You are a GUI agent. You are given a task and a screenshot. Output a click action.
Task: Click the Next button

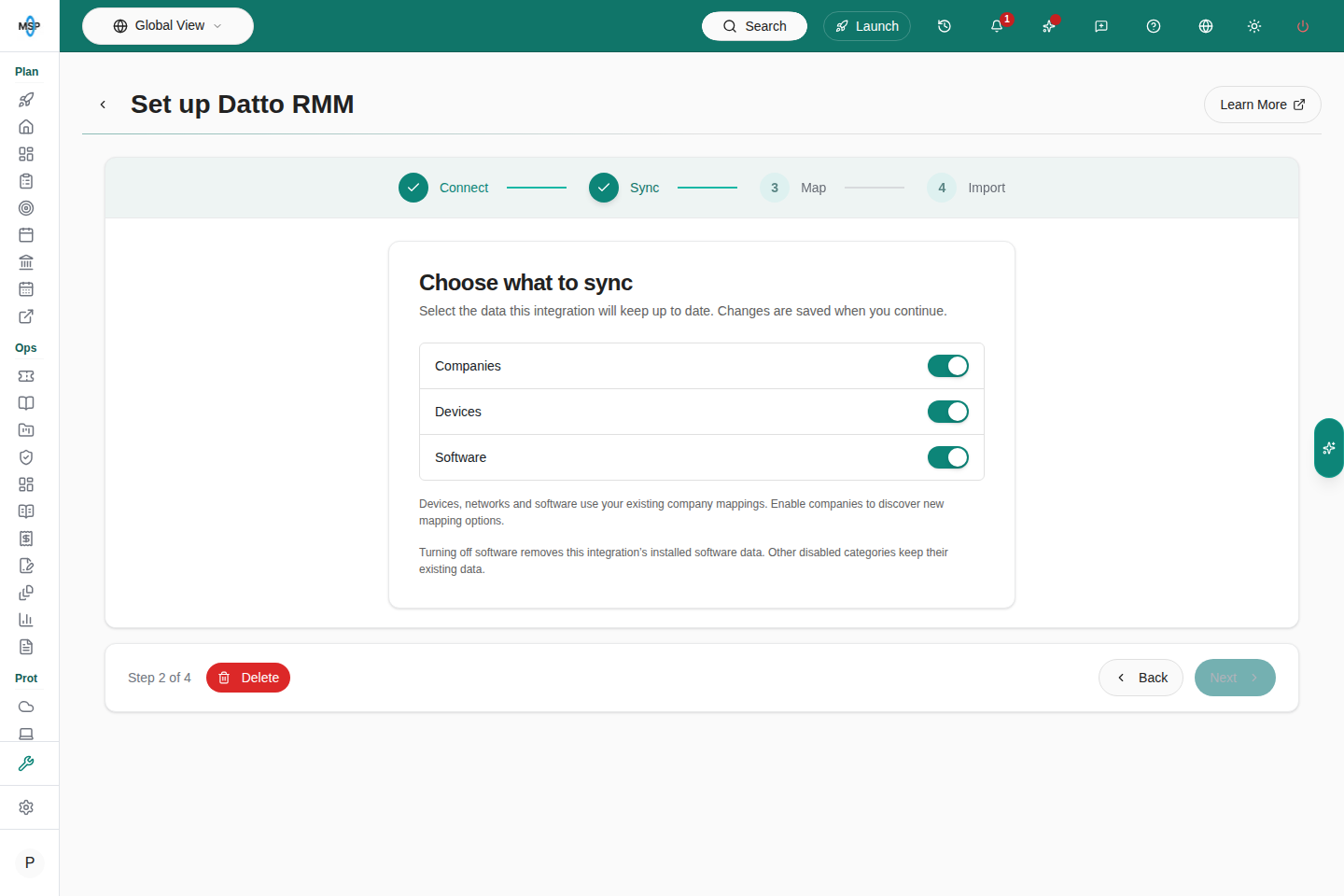tap(1235, 678)
